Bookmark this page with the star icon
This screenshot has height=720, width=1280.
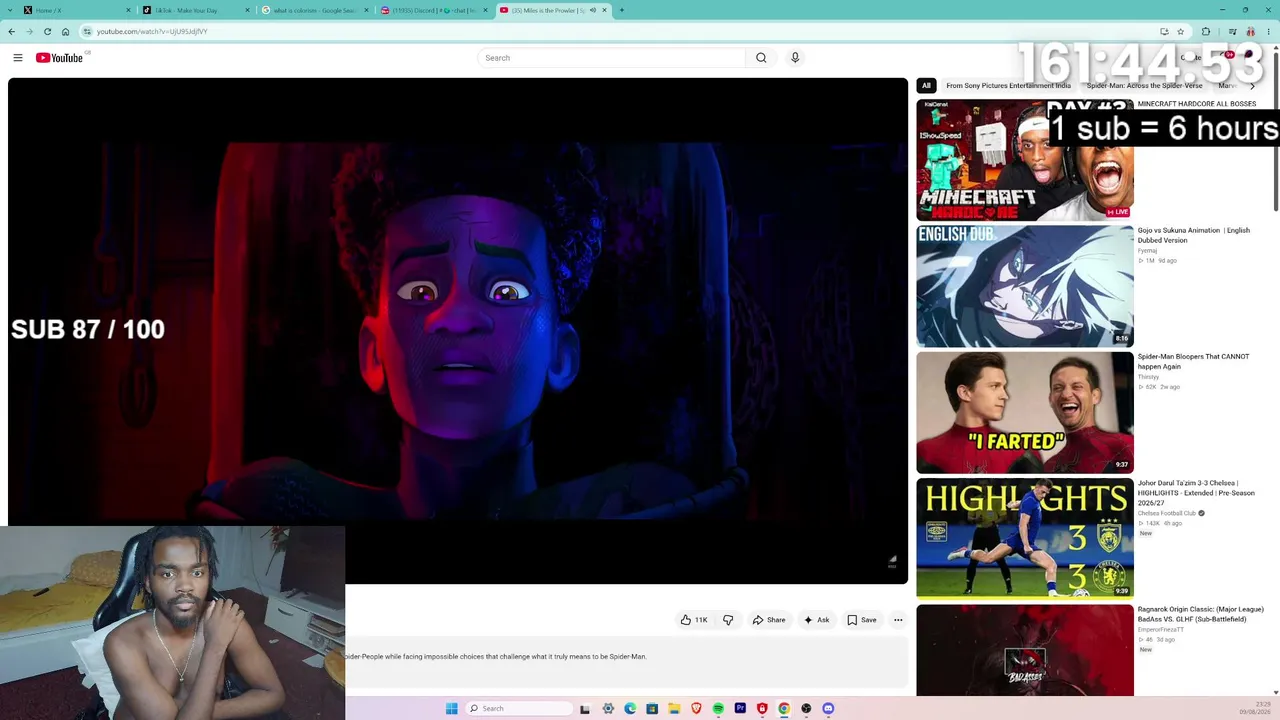coord(1181,31)
